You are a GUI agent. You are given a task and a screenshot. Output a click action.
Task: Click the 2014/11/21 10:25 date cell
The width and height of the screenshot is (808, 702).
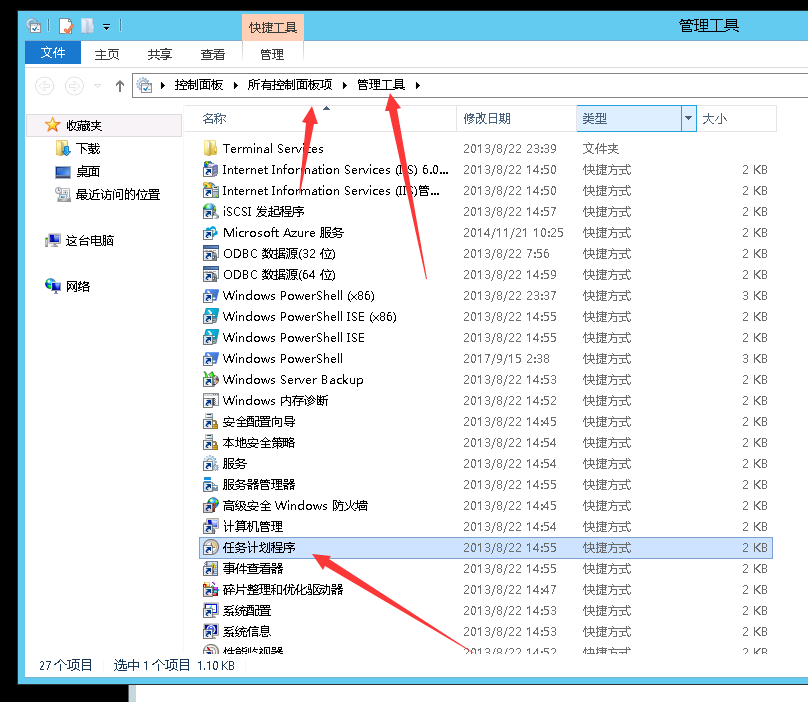513,232
